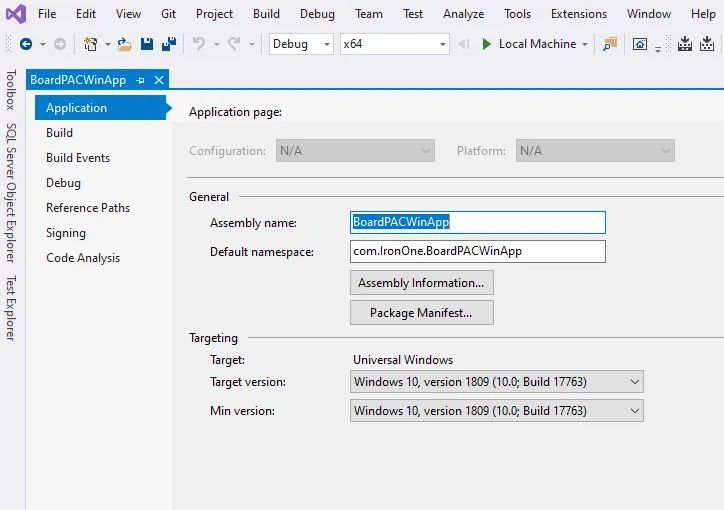Navigate backward with the back arrow

click(26, 44)
